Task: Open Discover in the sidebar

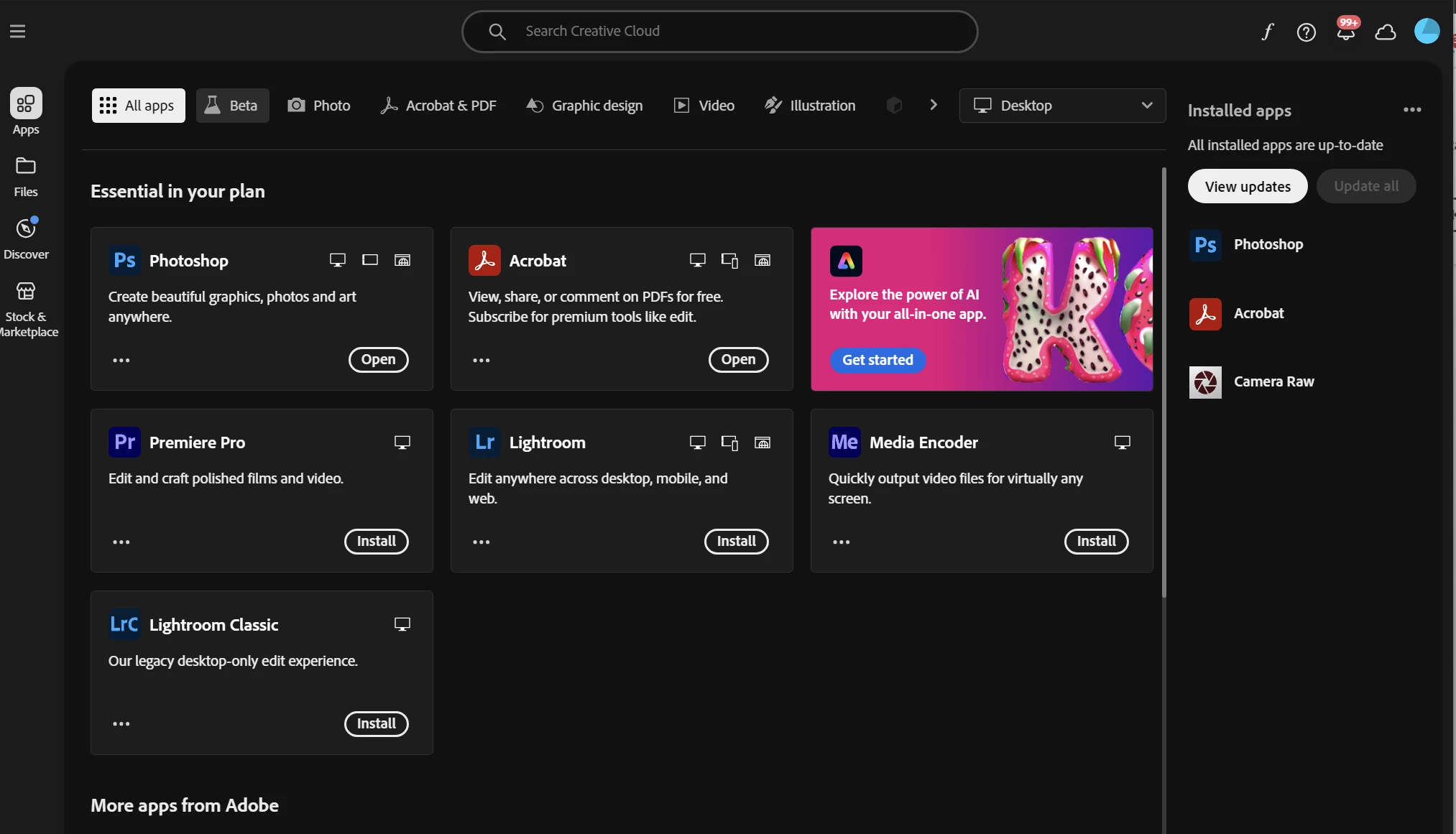Action: click(x=26, y=238)
